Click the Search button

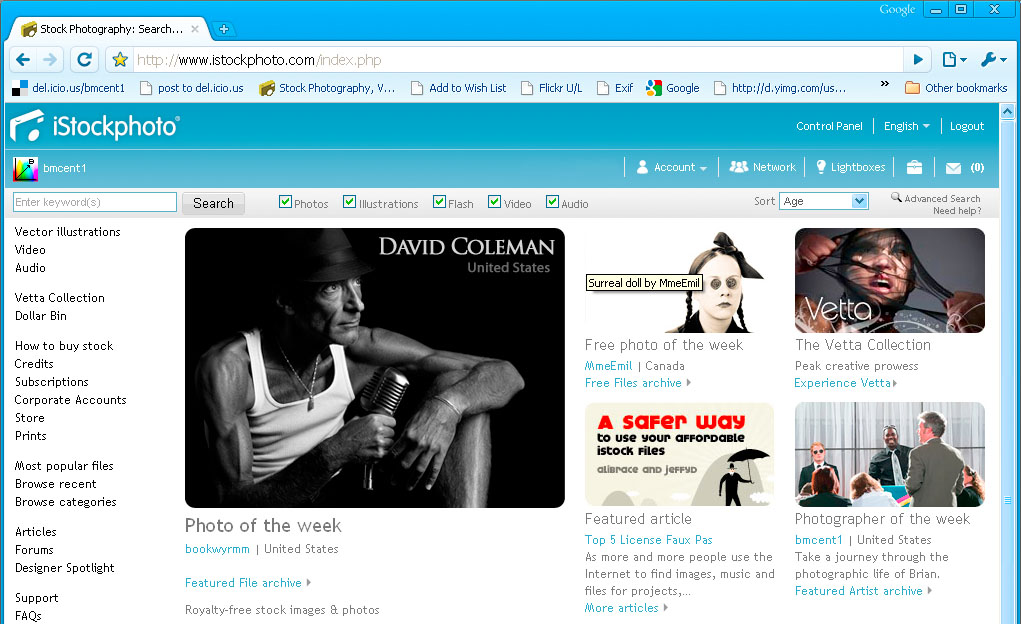tap(213, 203)
